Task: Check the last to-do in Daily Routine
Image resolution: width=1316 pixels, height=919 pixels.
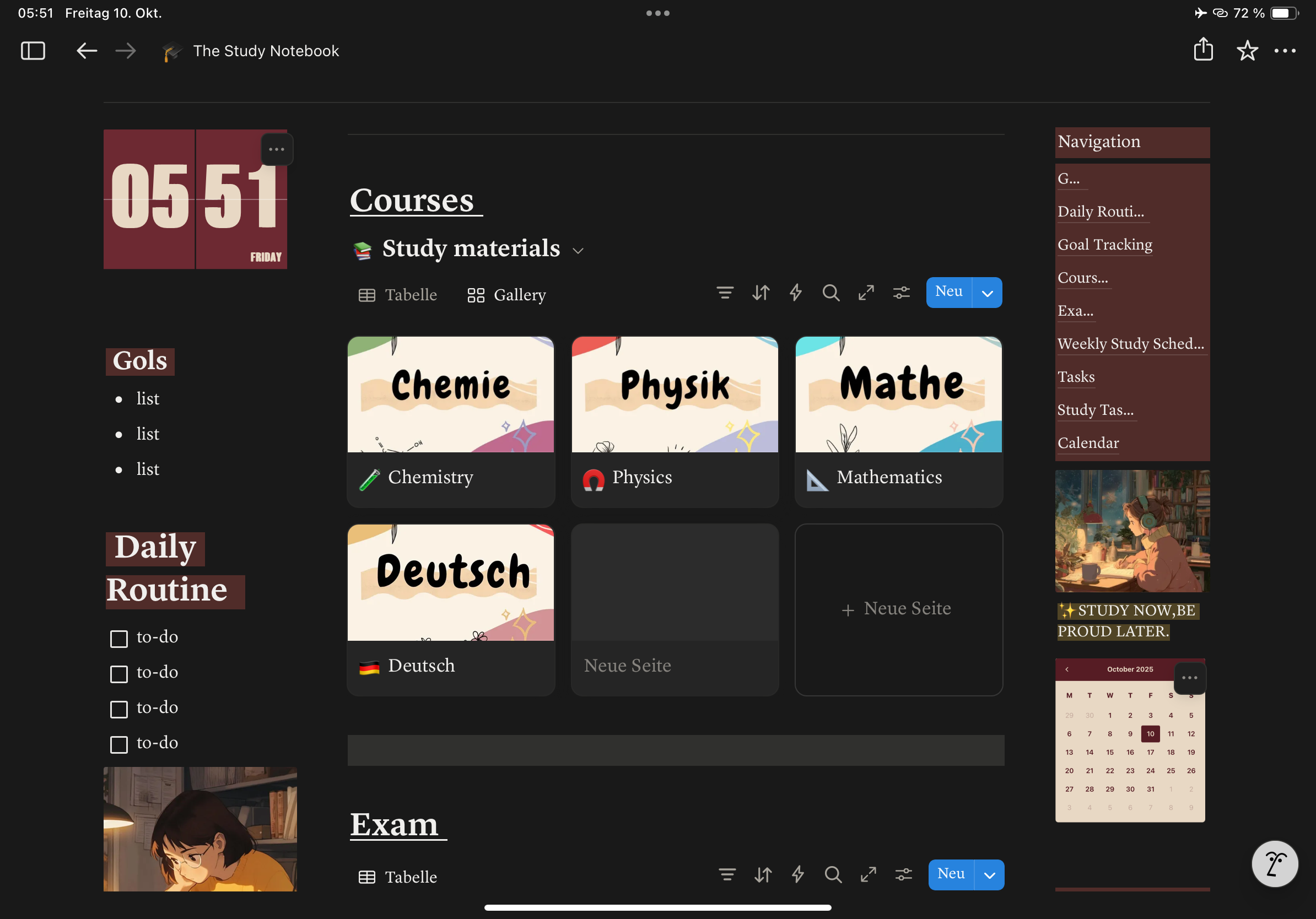Action: pos(118,744)
